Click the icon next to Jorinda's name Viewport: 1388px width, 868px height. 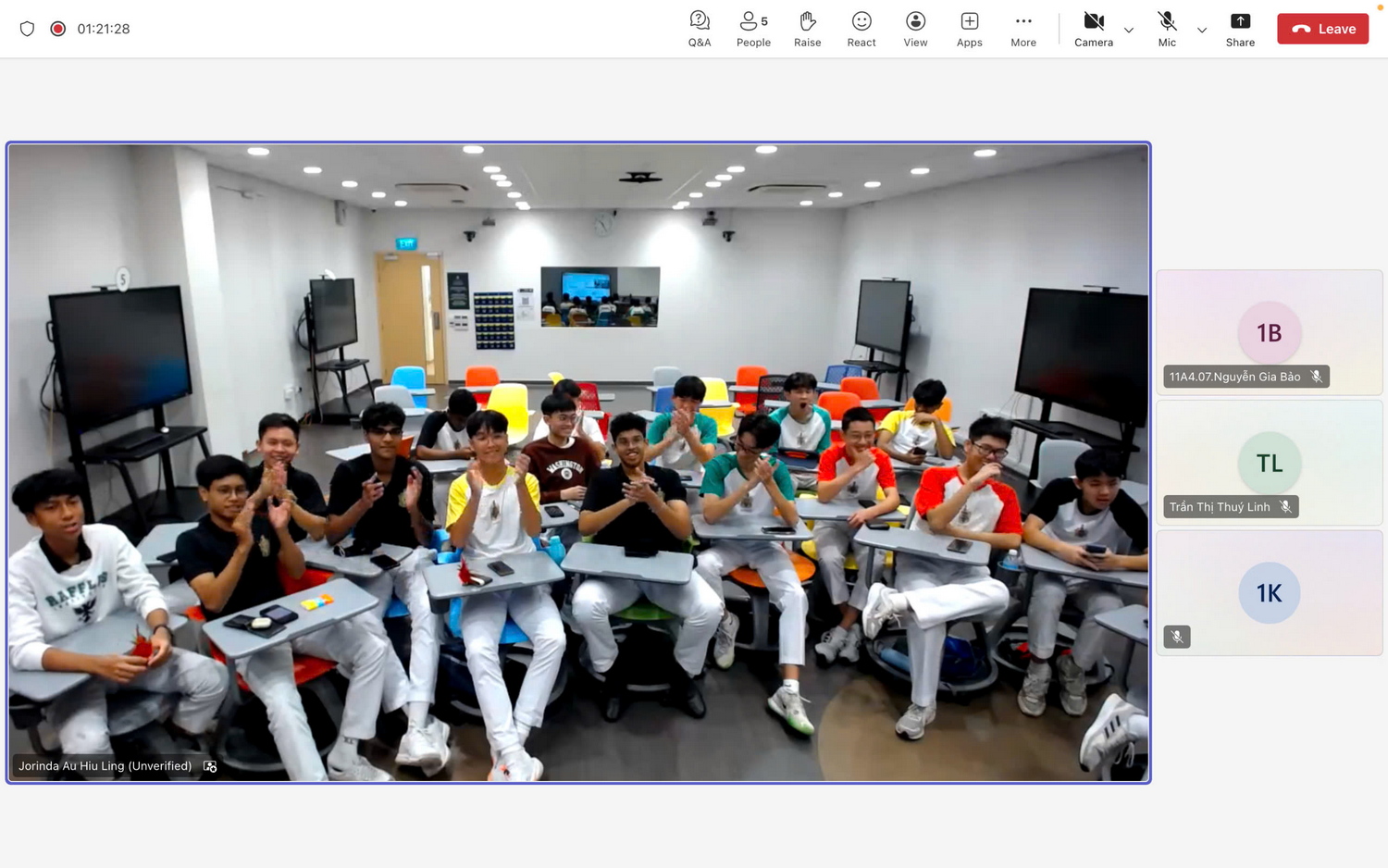tap(210, 766)
